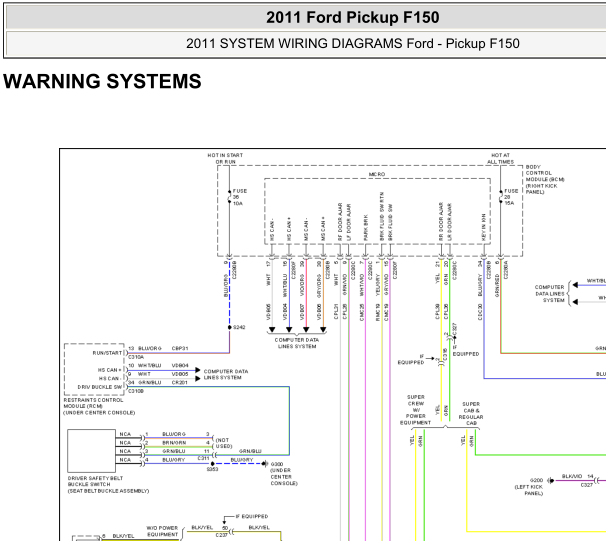Click the "S242" splice label

coord(239,327)
